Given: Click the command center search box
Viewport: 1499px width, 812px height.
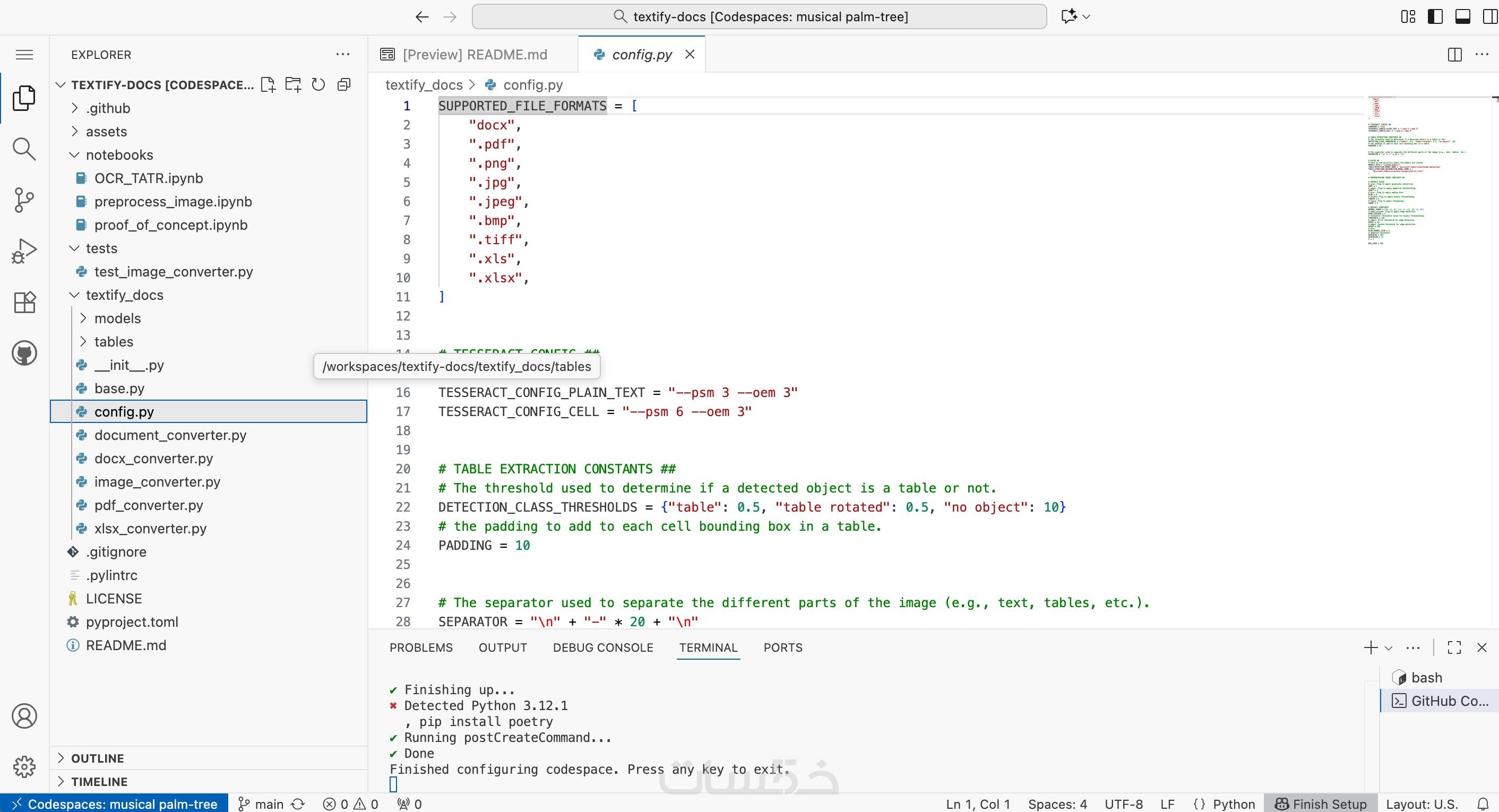Looking at the screenshot, I should click(759, 16).
